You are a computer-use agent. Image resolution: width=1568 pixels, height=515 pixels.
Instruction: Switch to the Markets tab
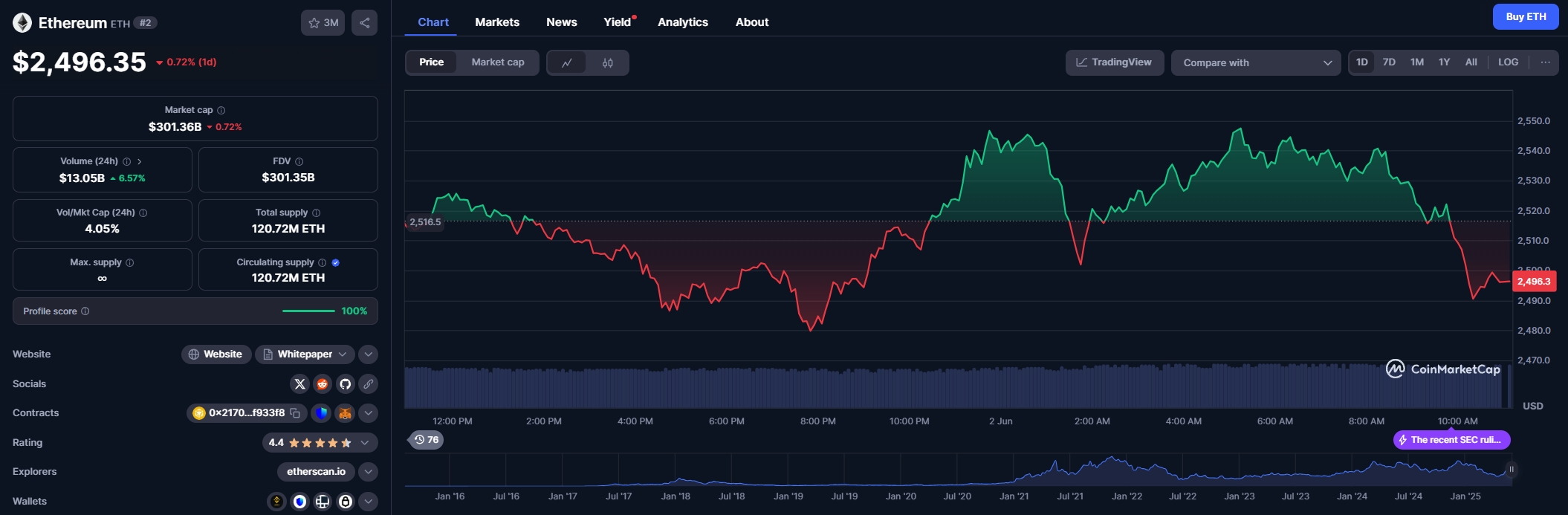pyautogui.click(x=497, y=22)
